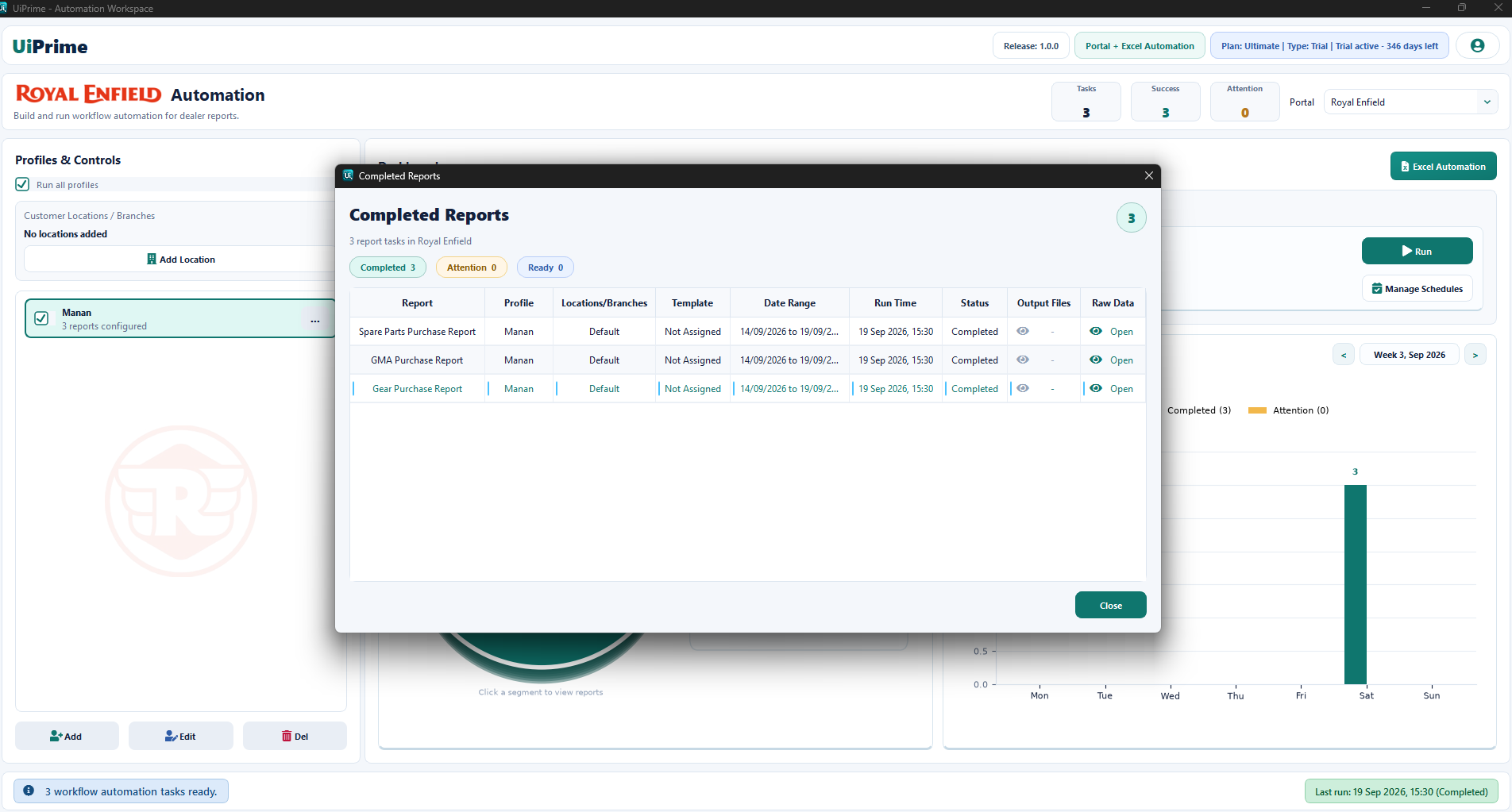Viewport: 1512px width, 812px height.
Task: Click the Week 3, Sep 2026 label
Action: point(1410,355)
